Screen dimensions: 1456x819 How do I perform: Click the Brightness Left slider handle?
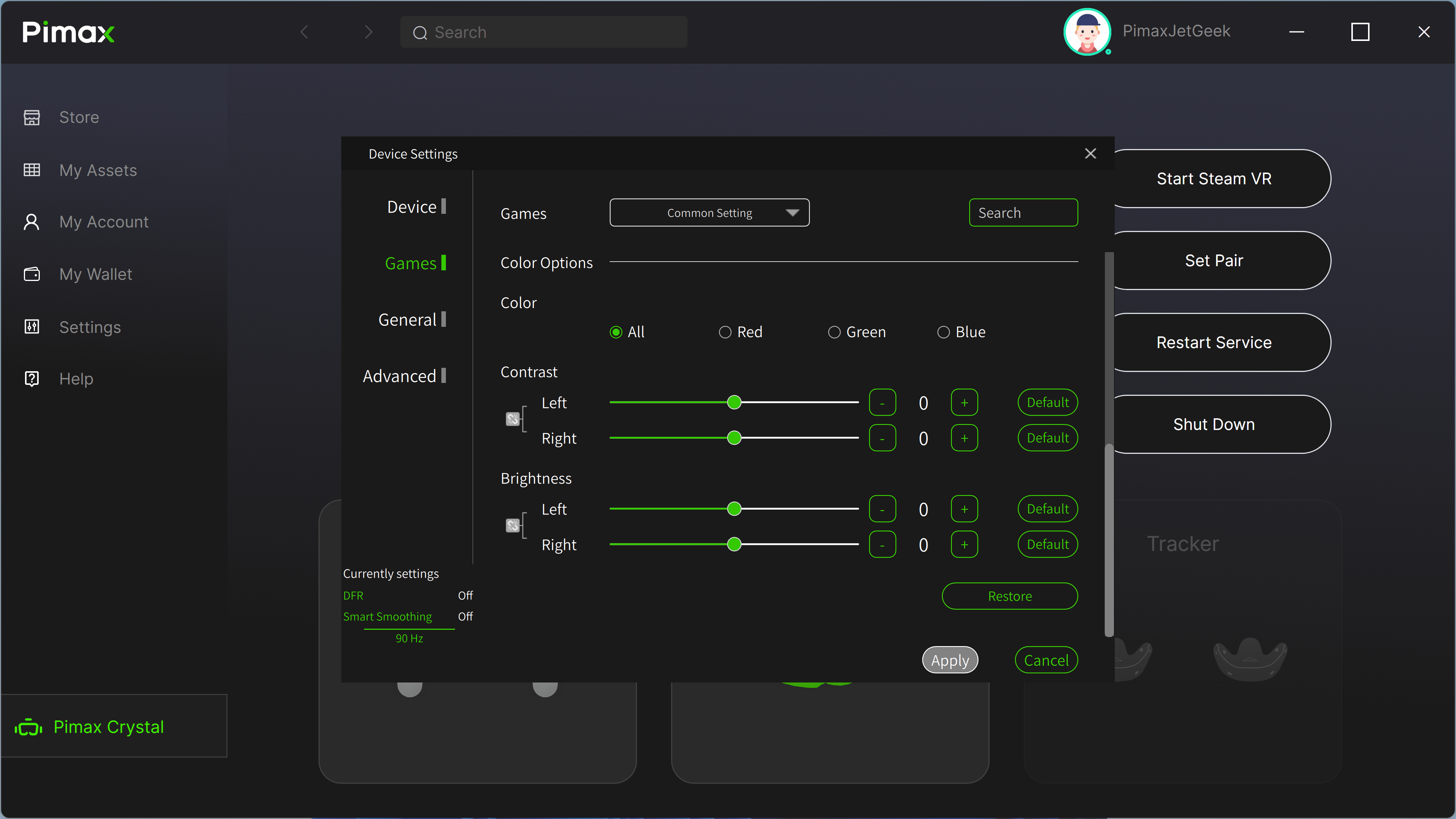(x=734, y=509)
